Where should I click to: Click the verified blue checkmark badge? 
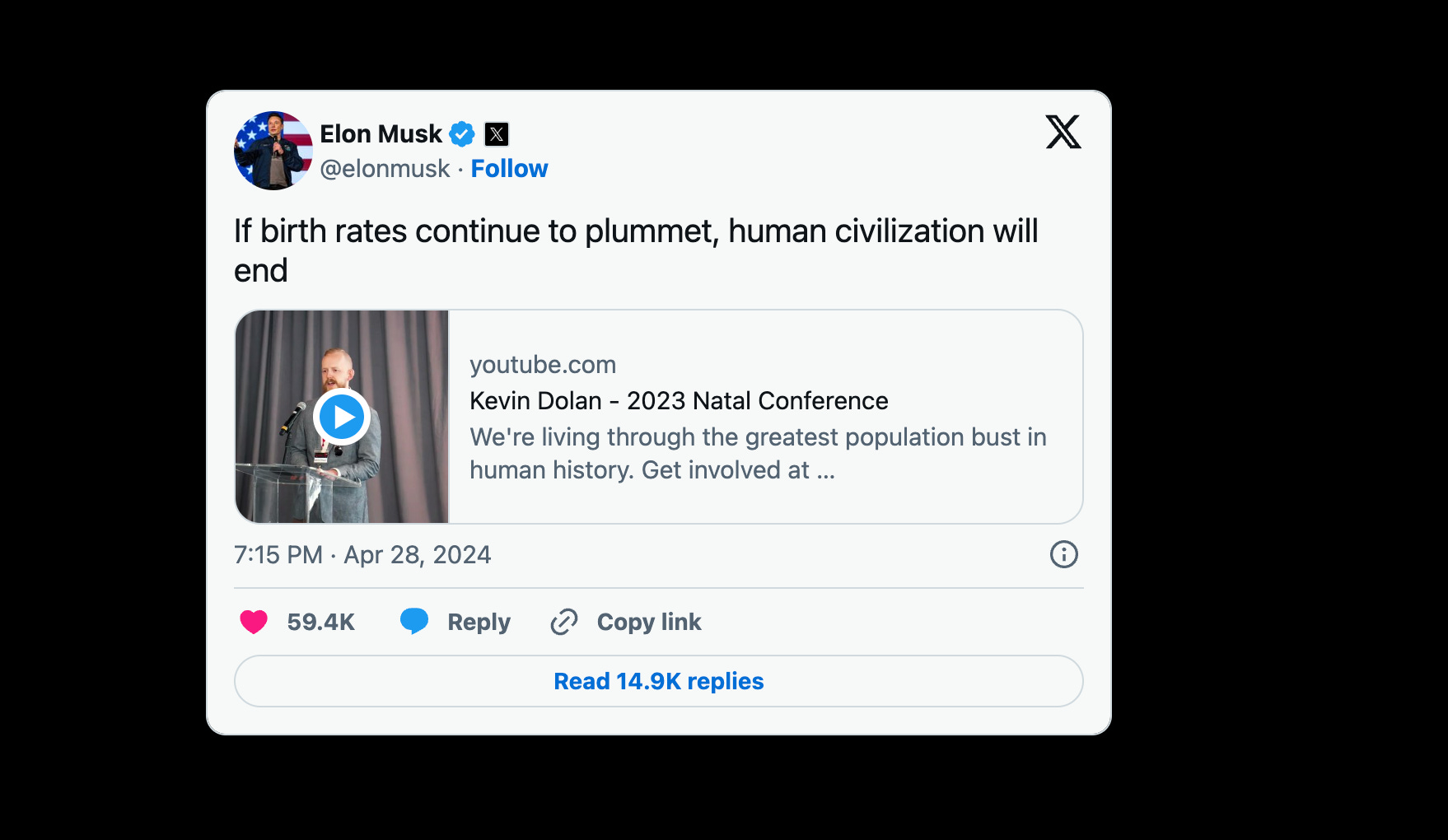point(462,133)
